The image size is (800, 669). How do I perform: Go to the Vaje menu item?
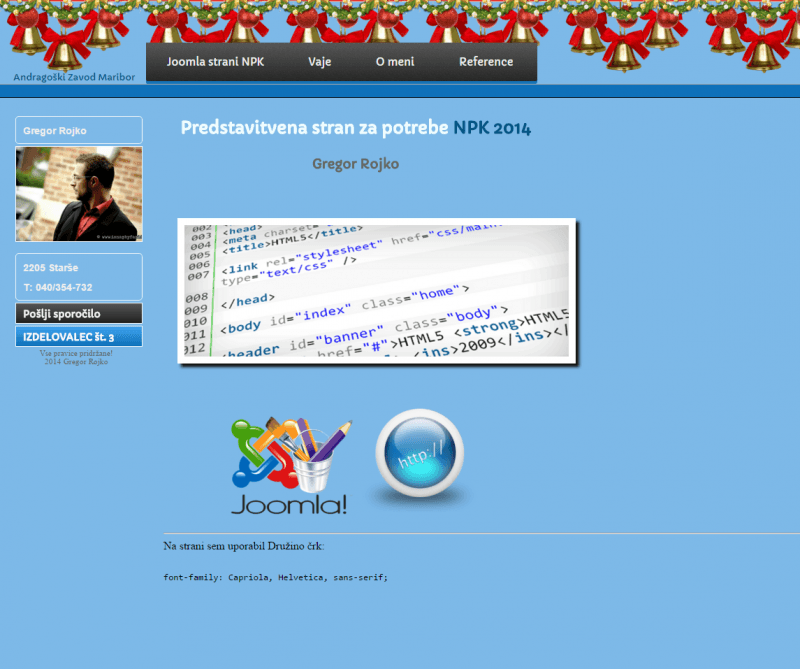click(x=320, y=62)
